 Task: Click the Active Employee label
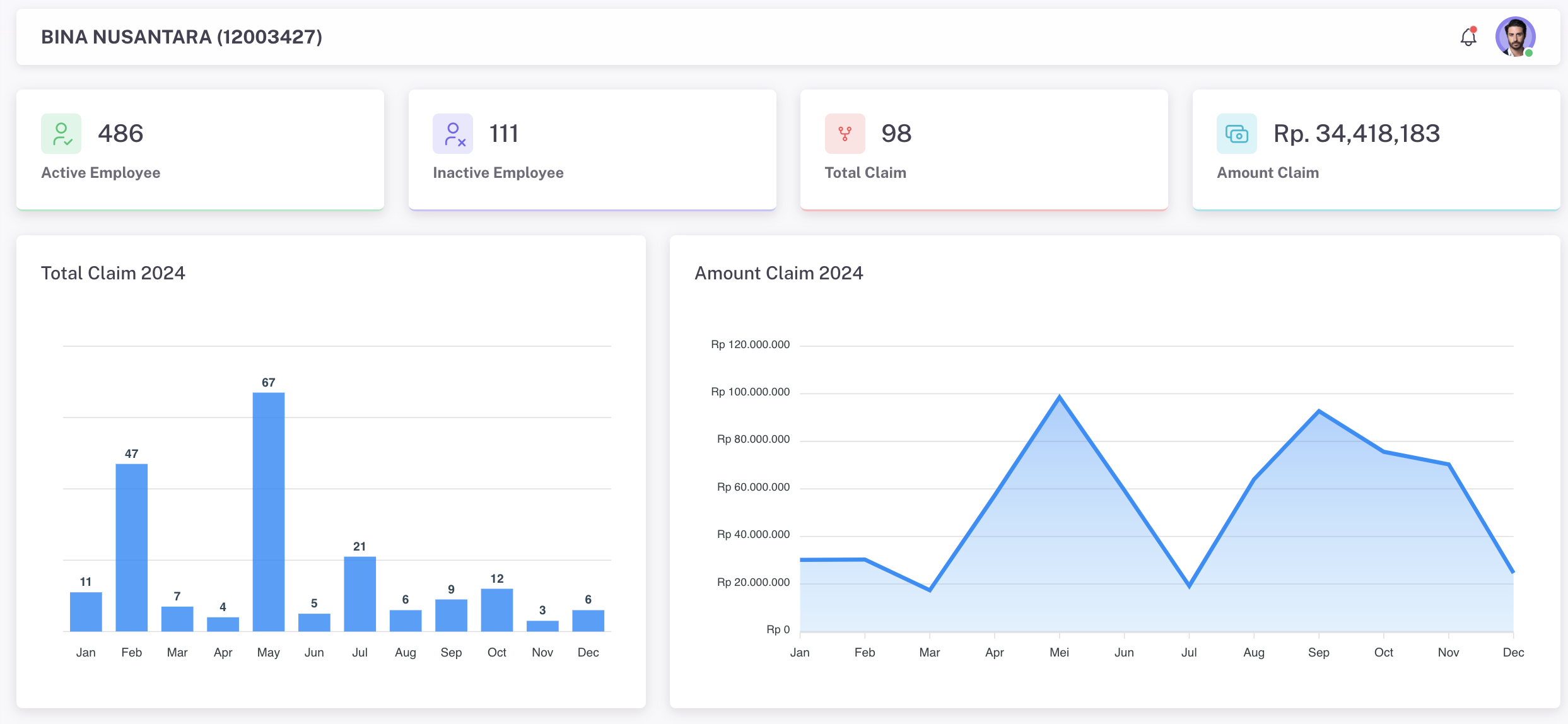click(x=101, y=173)
